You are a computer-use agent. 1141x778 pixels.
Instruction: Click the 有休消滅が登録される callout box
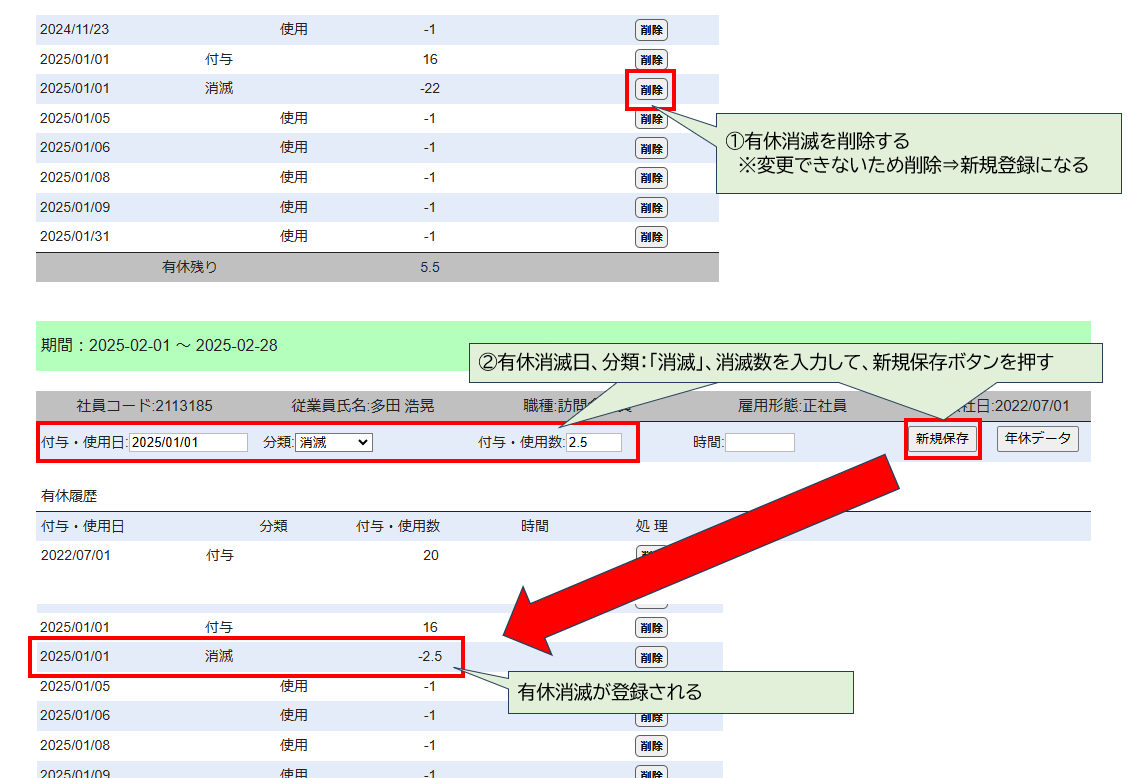[680, 692]
